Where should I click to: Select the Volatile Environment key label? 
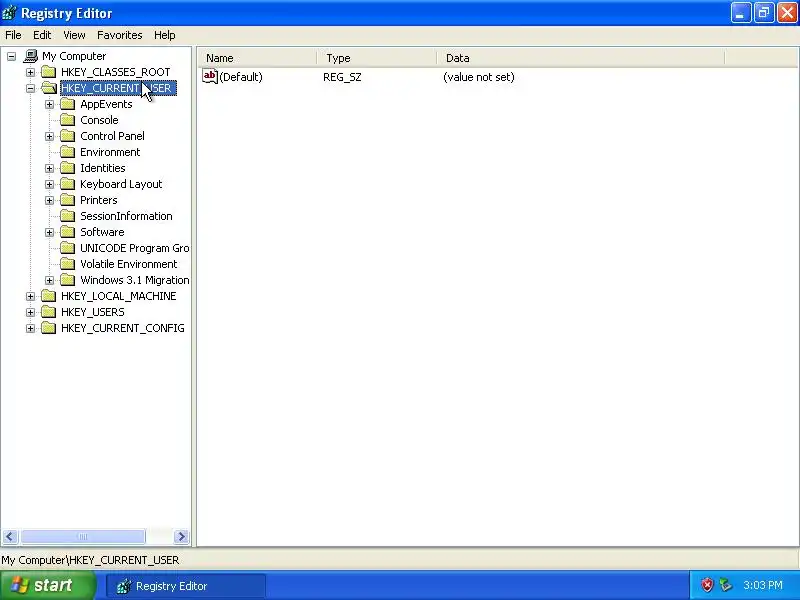[129, 264]
